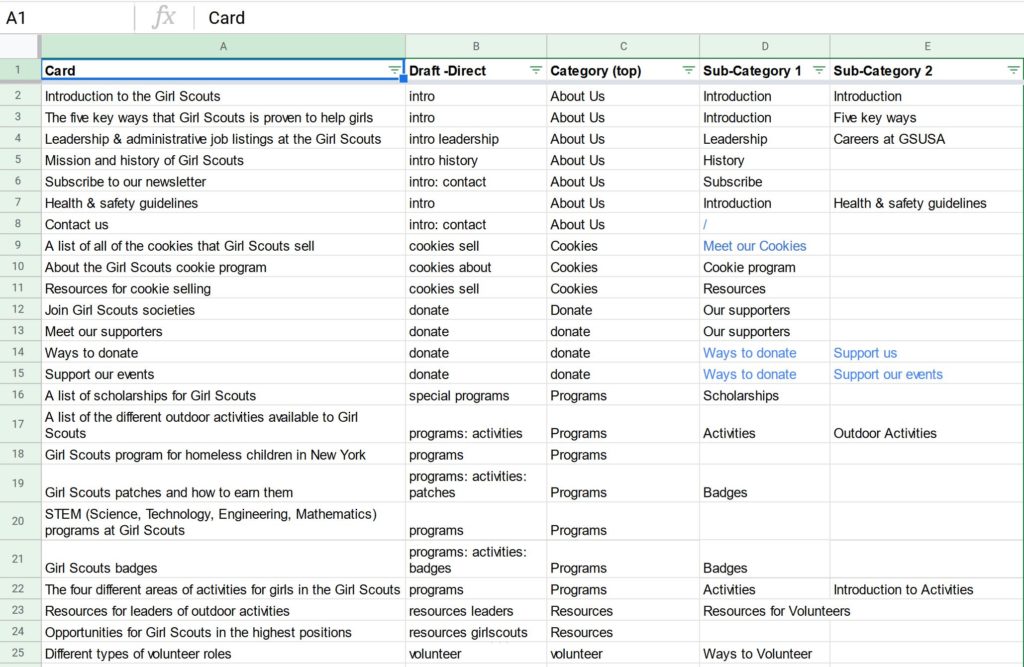The height and width of the screenshot is (667, 1024).
Task: Open the Ways to donate link in row 15
Action: [750, 375]
